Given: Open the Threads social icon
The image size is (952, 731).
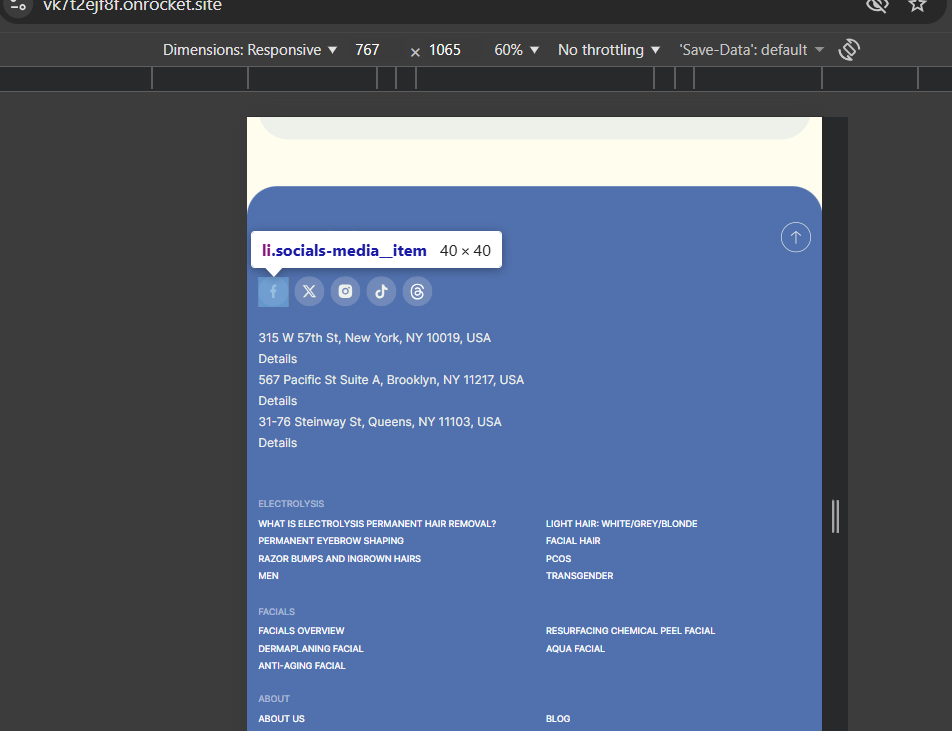Looking at the screenshot, I should coord(417,291).
